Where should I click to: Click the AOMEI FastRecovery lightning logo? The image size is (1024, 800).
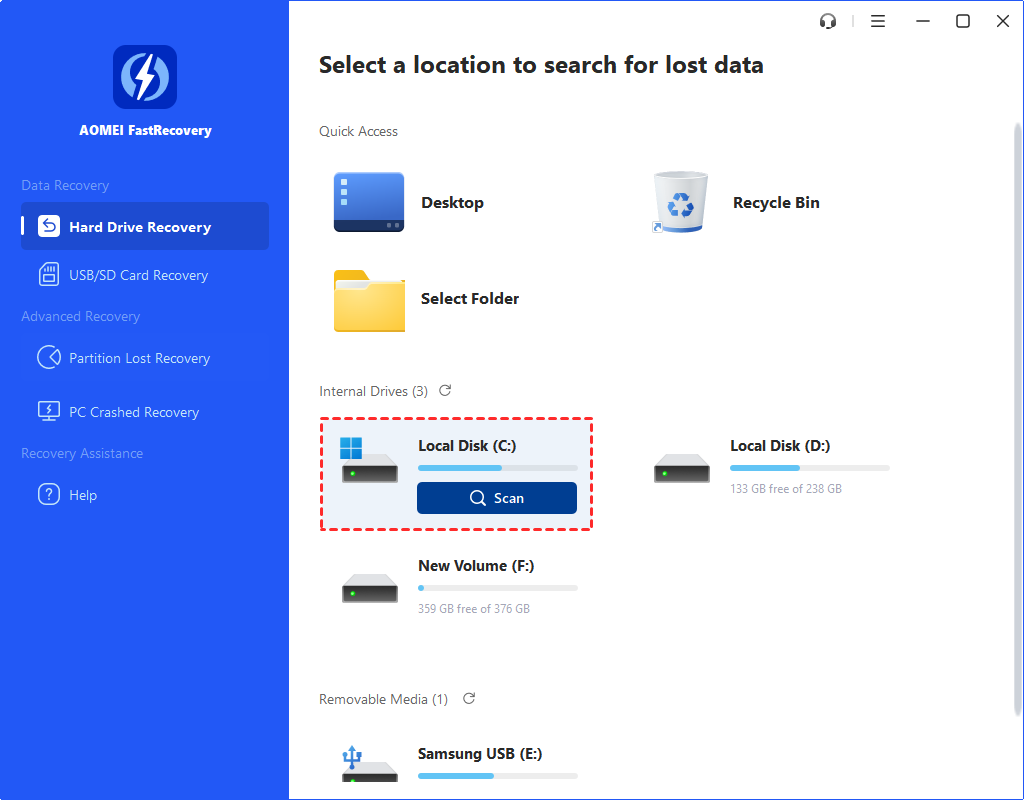coord(145,77)
